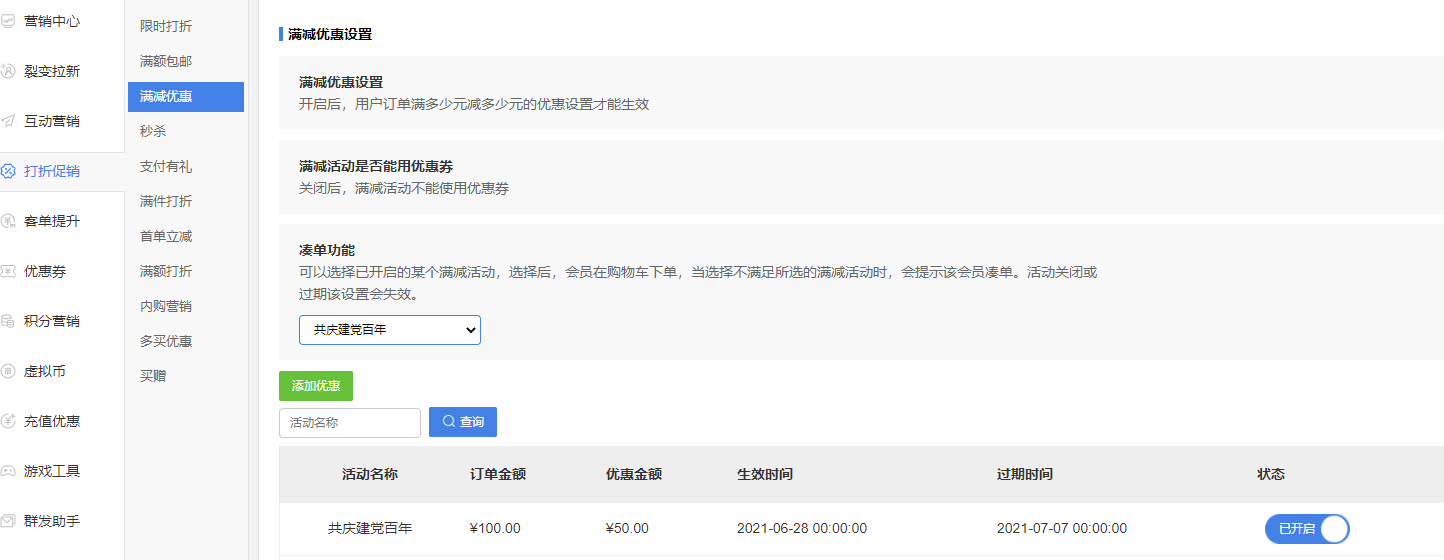This screenshot has width=1444, height=560.
Task: Click the 凑单功能 heading
Action: (x=327, y=250)
